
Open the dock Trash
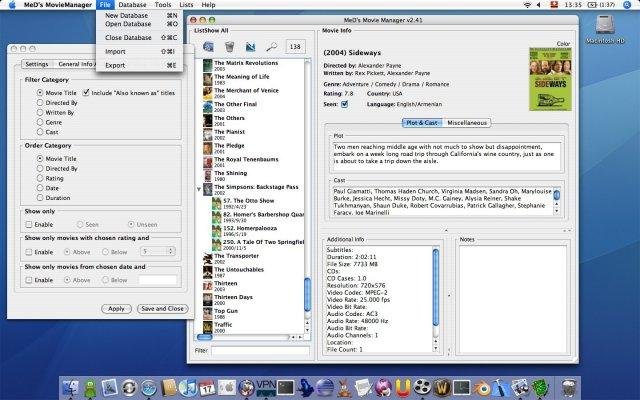569,388
